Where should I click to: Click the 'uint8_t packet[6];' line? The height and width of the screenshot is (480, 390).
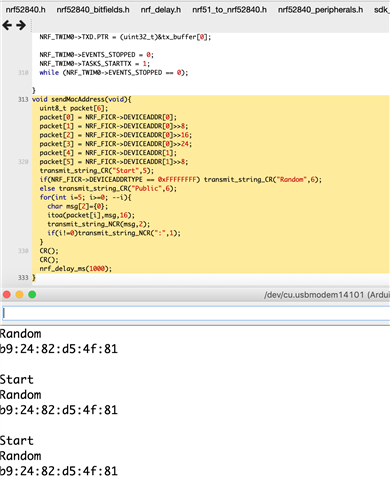click(x=74, y=108)
